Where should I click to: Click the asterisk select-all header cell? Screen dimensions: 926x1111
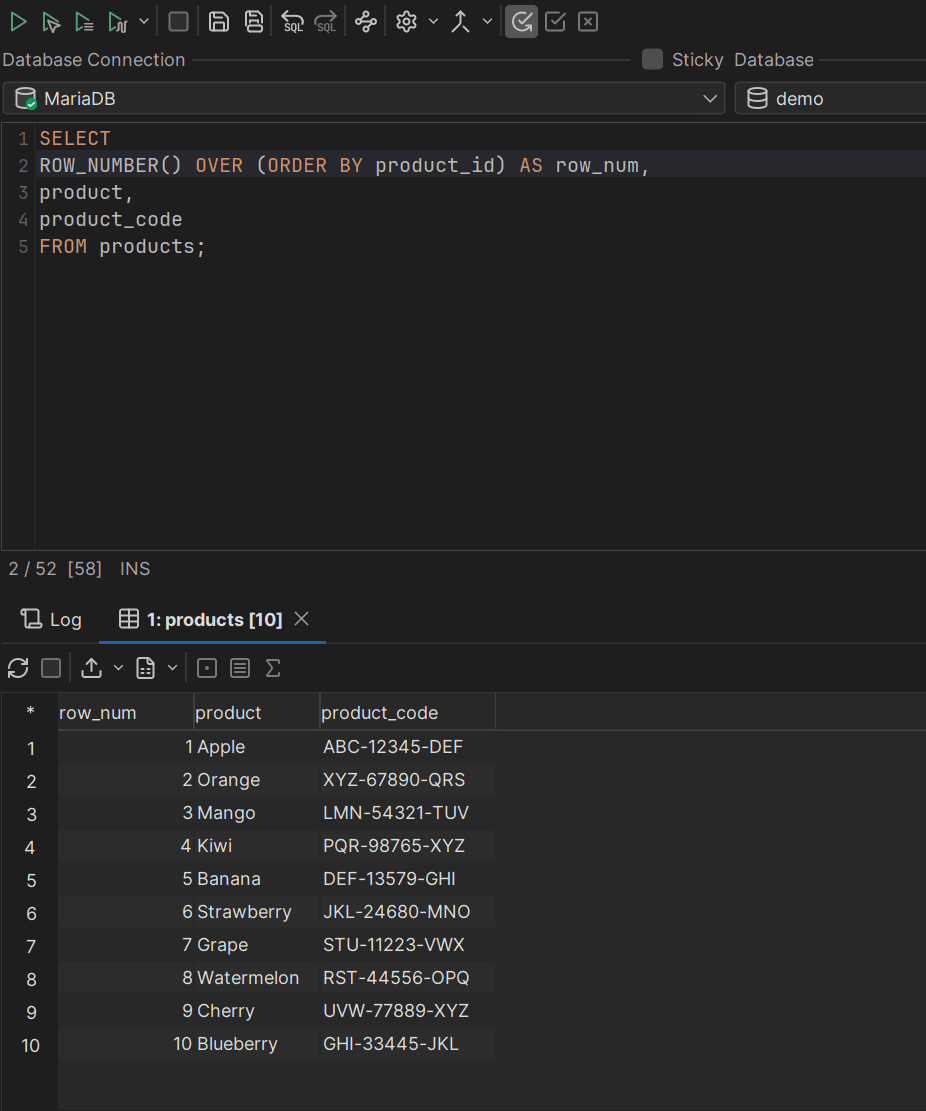[30, 712]
